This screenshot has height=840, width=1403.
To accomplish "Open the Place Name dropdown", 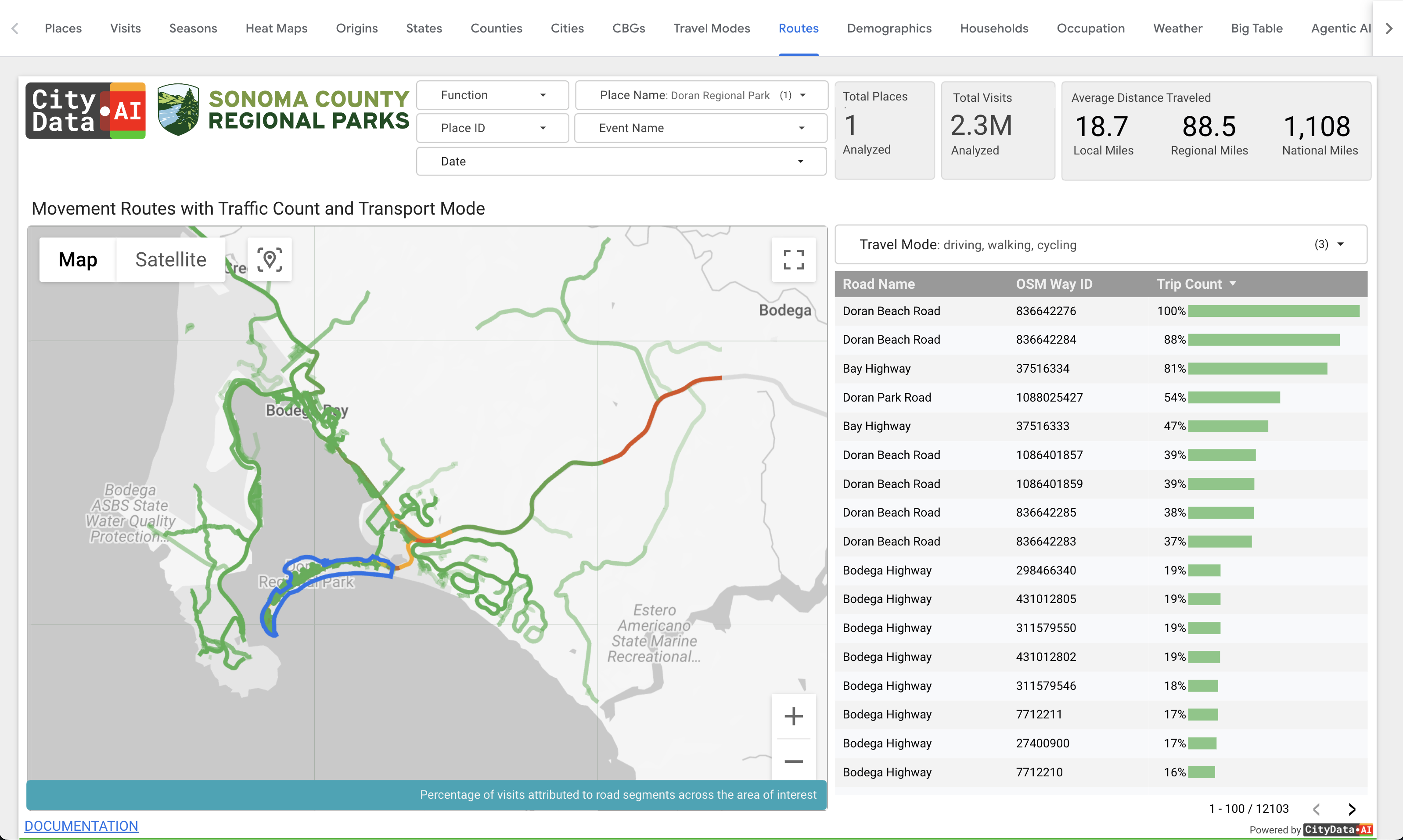I will (701, 95).
